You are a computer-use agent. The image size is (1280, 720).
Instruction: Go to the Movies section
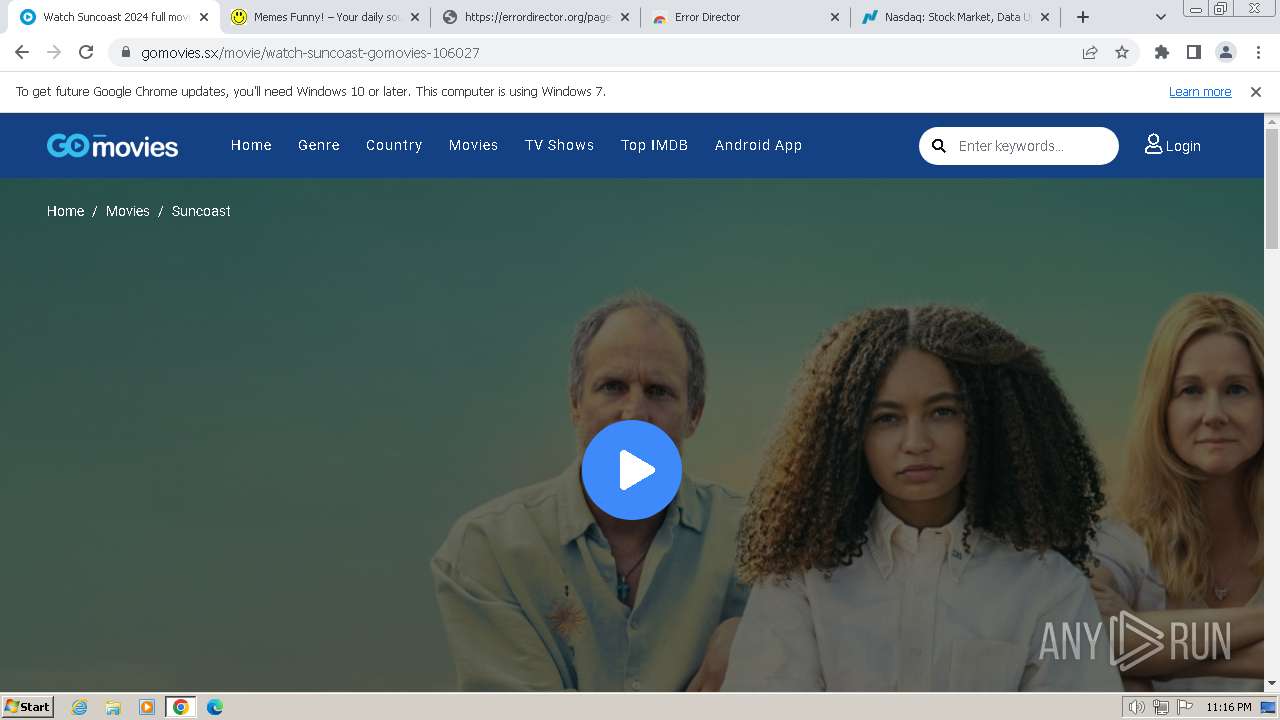coord(473,145)
